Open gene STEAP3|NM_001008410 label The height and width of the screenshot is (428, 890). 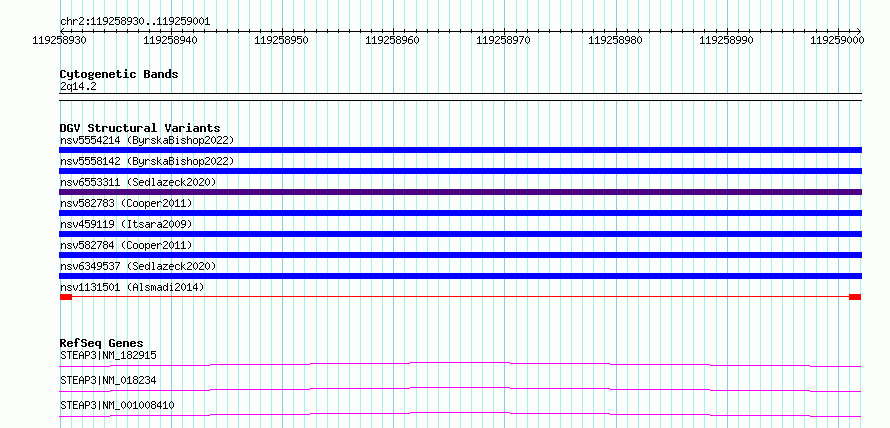(x=117, y=405)
